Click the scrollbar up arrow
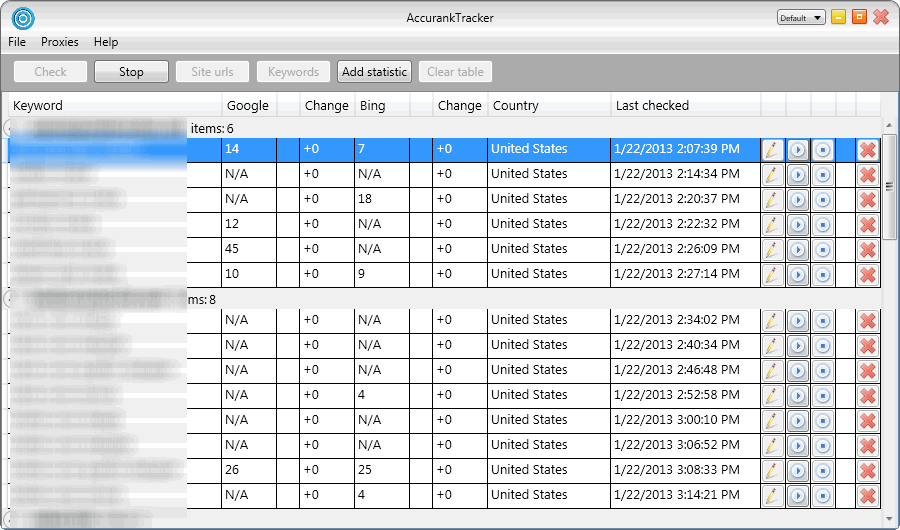Image resolution: width=900 pixels, height=530 pixels. (889, 125)
